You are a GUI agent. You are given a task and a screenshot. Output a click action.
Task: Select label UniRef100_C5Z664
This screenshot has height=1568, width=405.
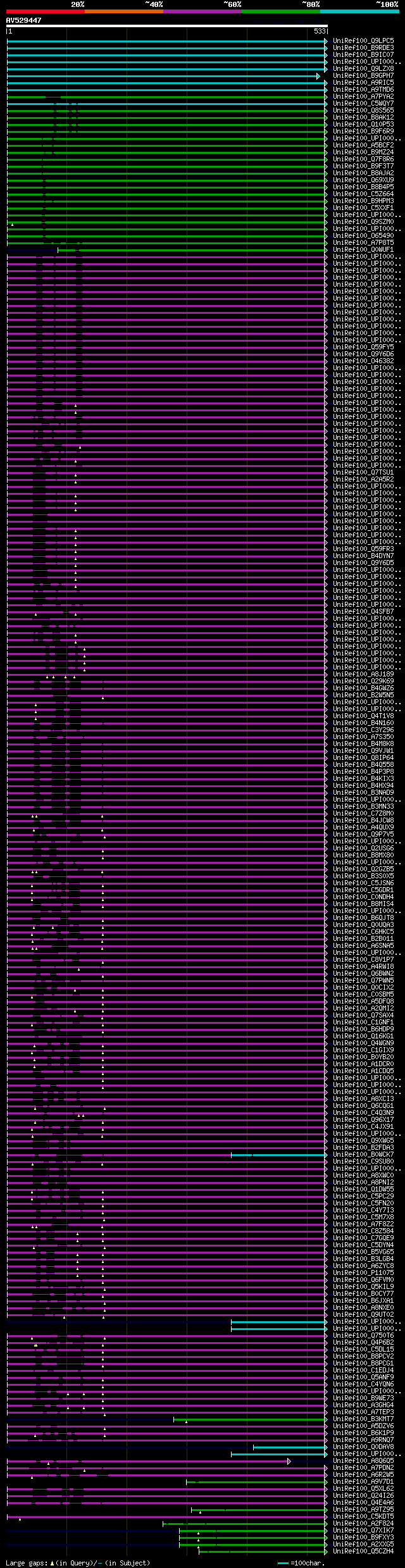tap(363, 194)
